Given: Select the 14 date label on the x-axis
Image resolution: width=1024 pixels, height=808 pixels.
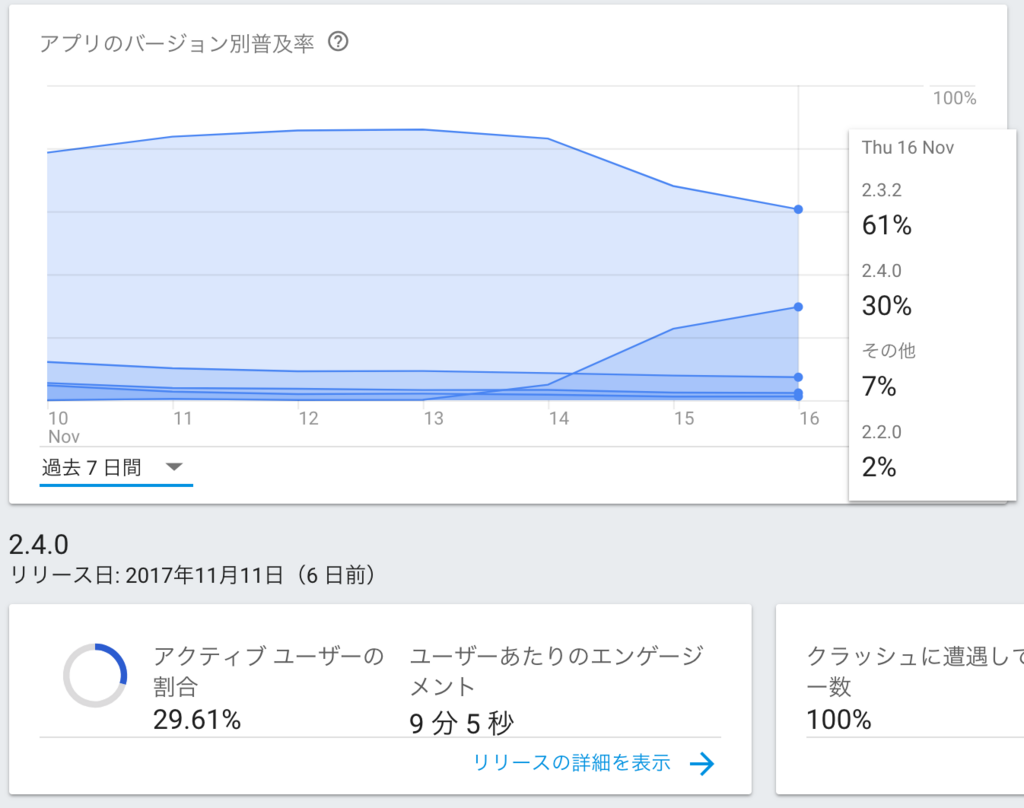Looking at the screenshot, I should (x=559, y=418).
